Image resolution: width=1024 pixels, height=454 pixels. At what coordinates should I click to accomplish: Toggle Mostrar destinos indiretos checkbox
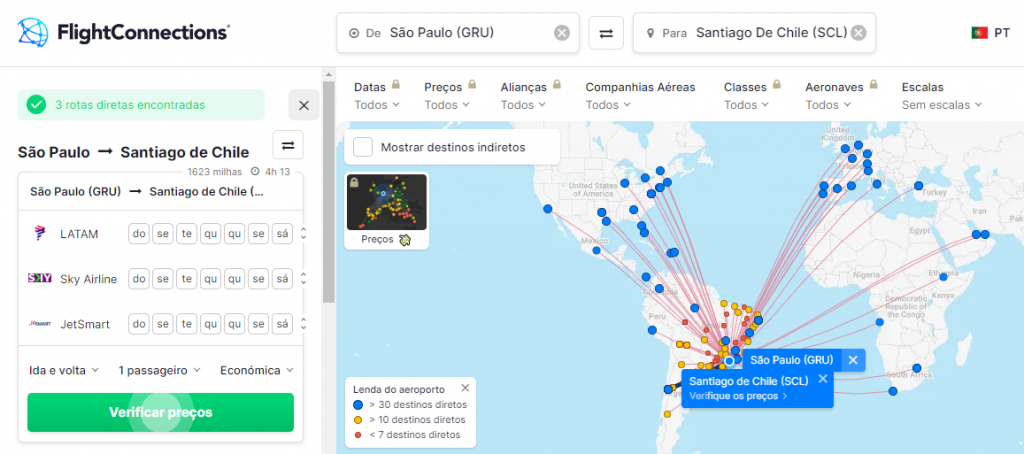pyautogui.click(x=362, y=147)
